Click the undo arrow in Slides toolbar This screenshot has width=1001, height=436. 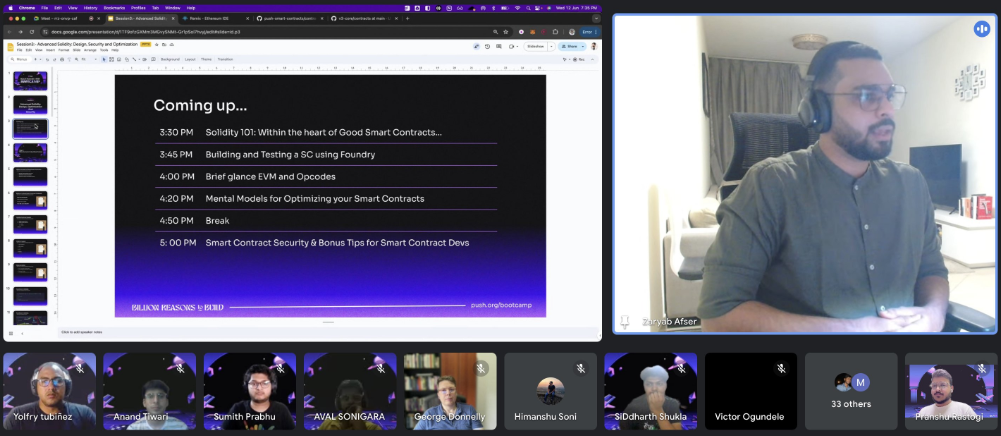[47, 59]
